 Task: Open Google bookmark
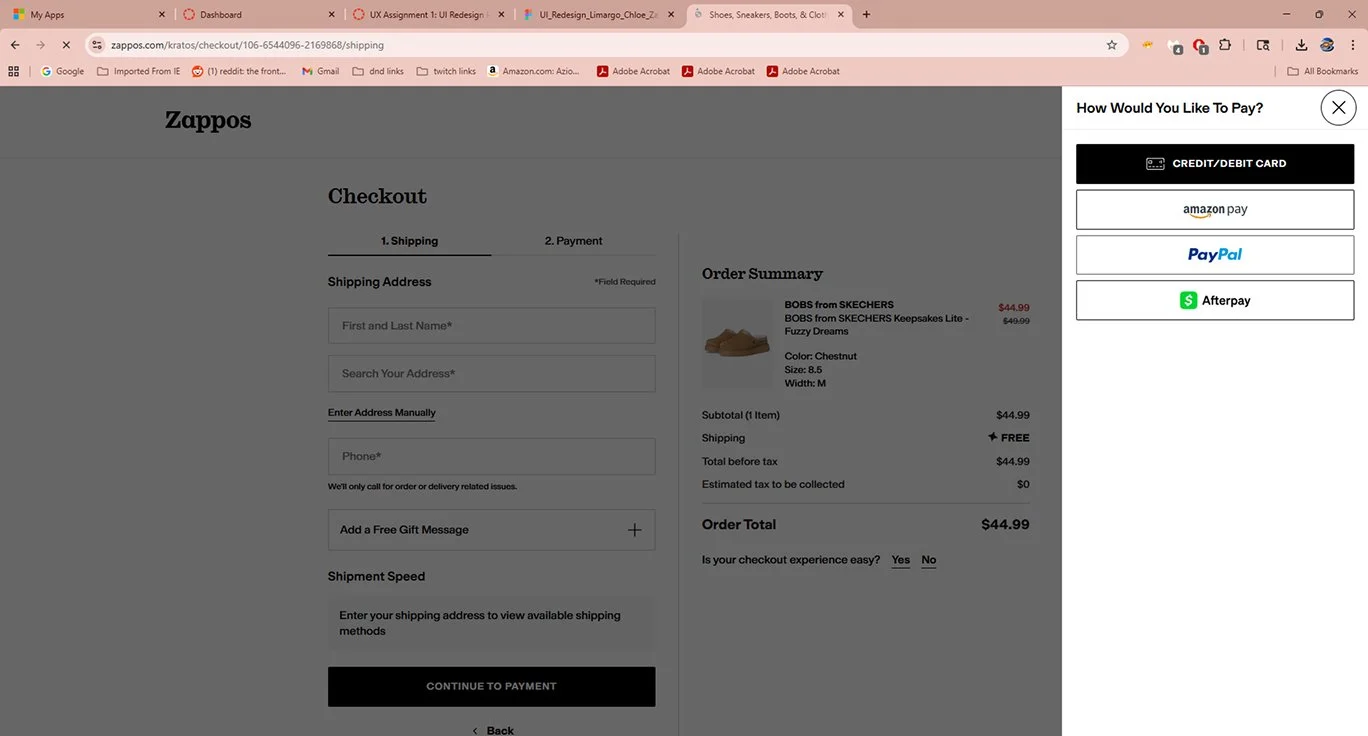62,71
